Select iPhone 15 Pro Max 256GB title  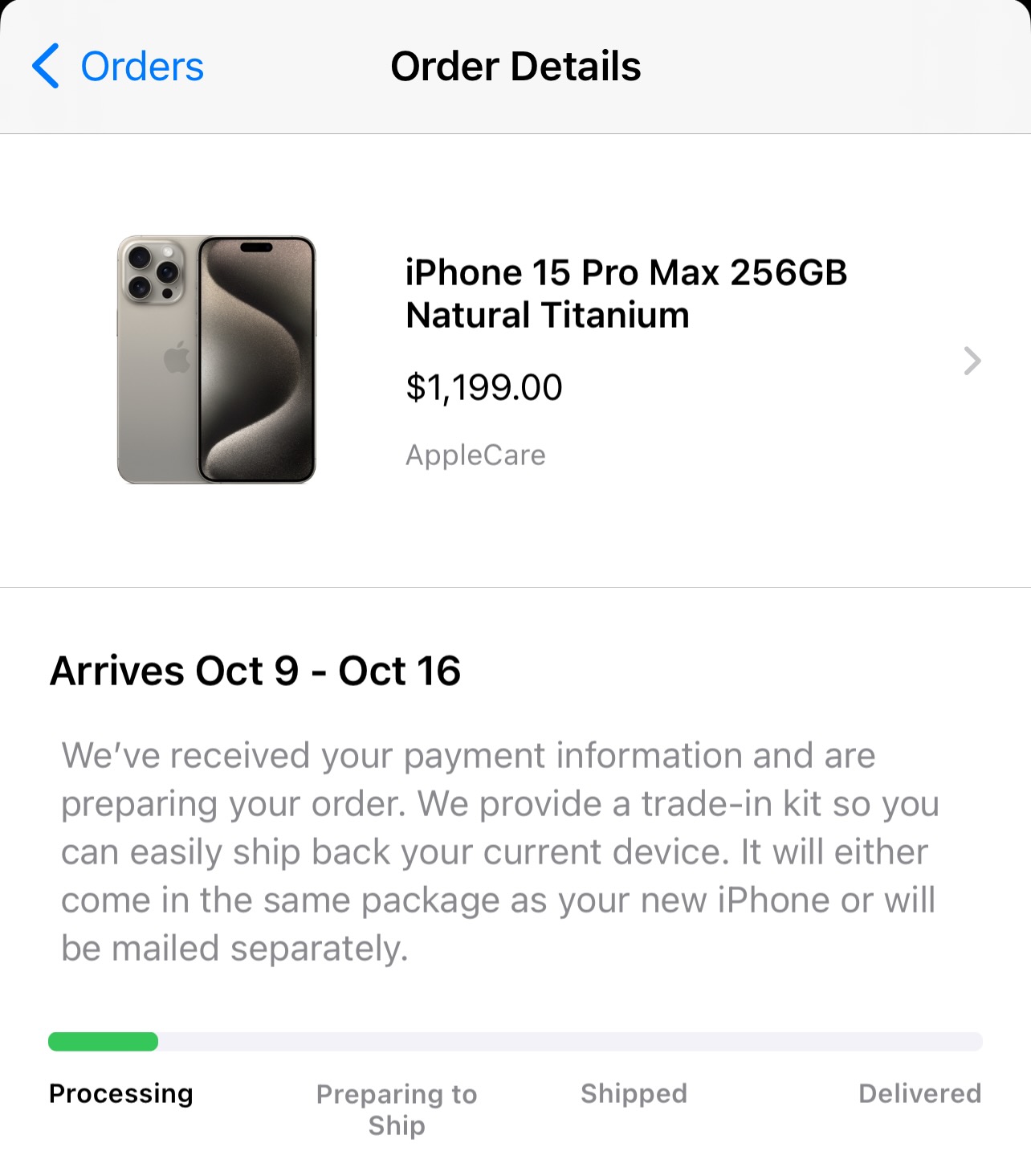pyautogui.click(x=626, y=272)
